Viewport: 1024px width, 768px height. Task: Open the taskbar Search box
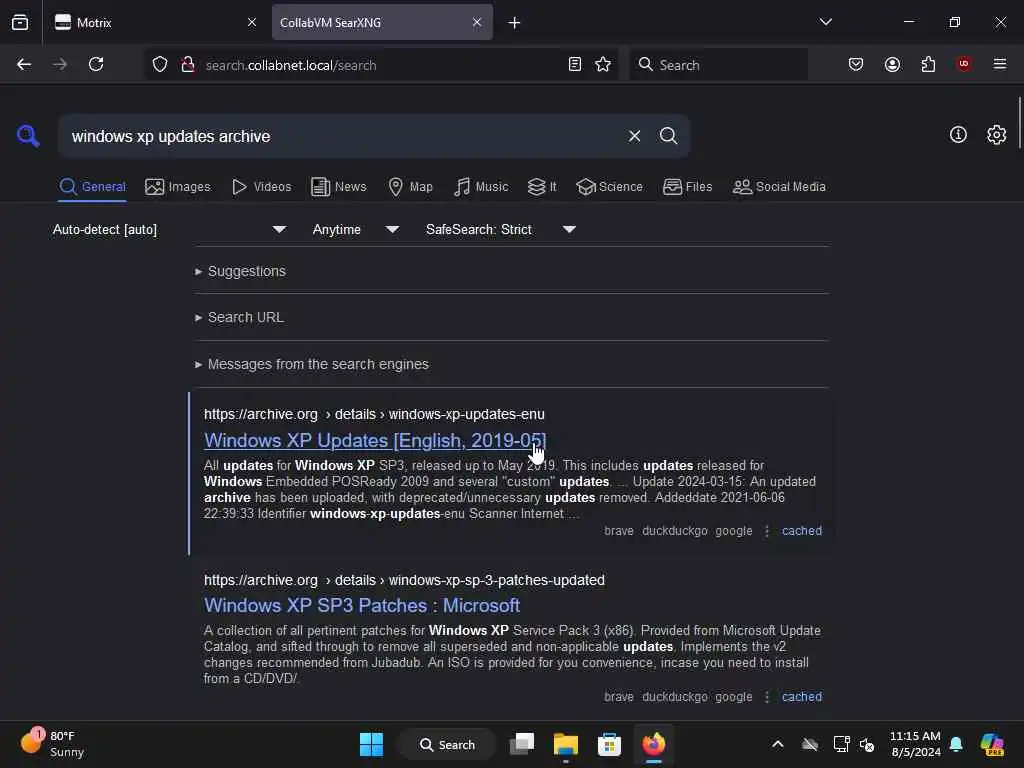click(448, 744)
